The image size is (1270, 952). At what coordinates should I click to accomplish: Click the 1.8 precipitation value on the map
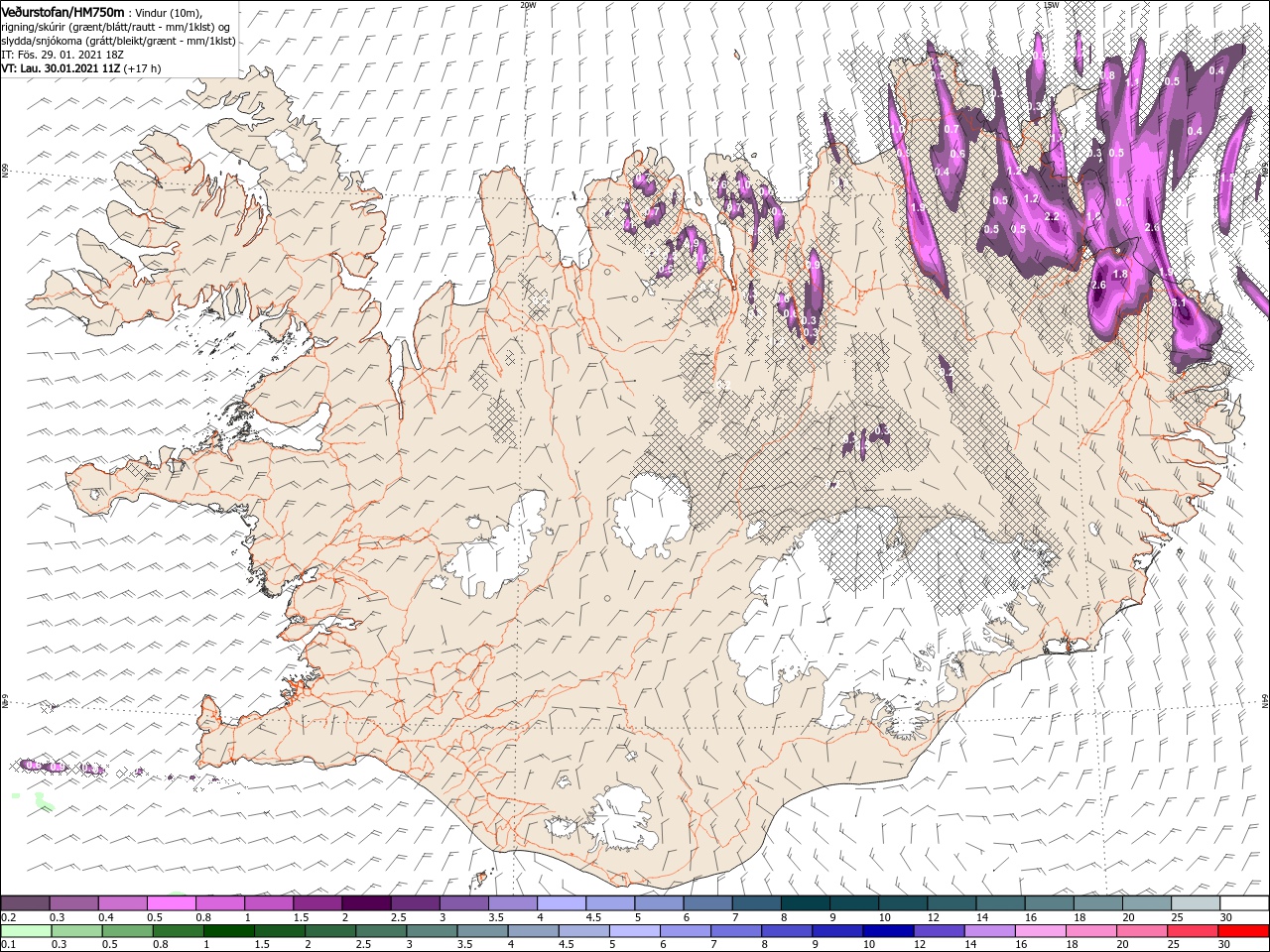[x=1120, y=274]
